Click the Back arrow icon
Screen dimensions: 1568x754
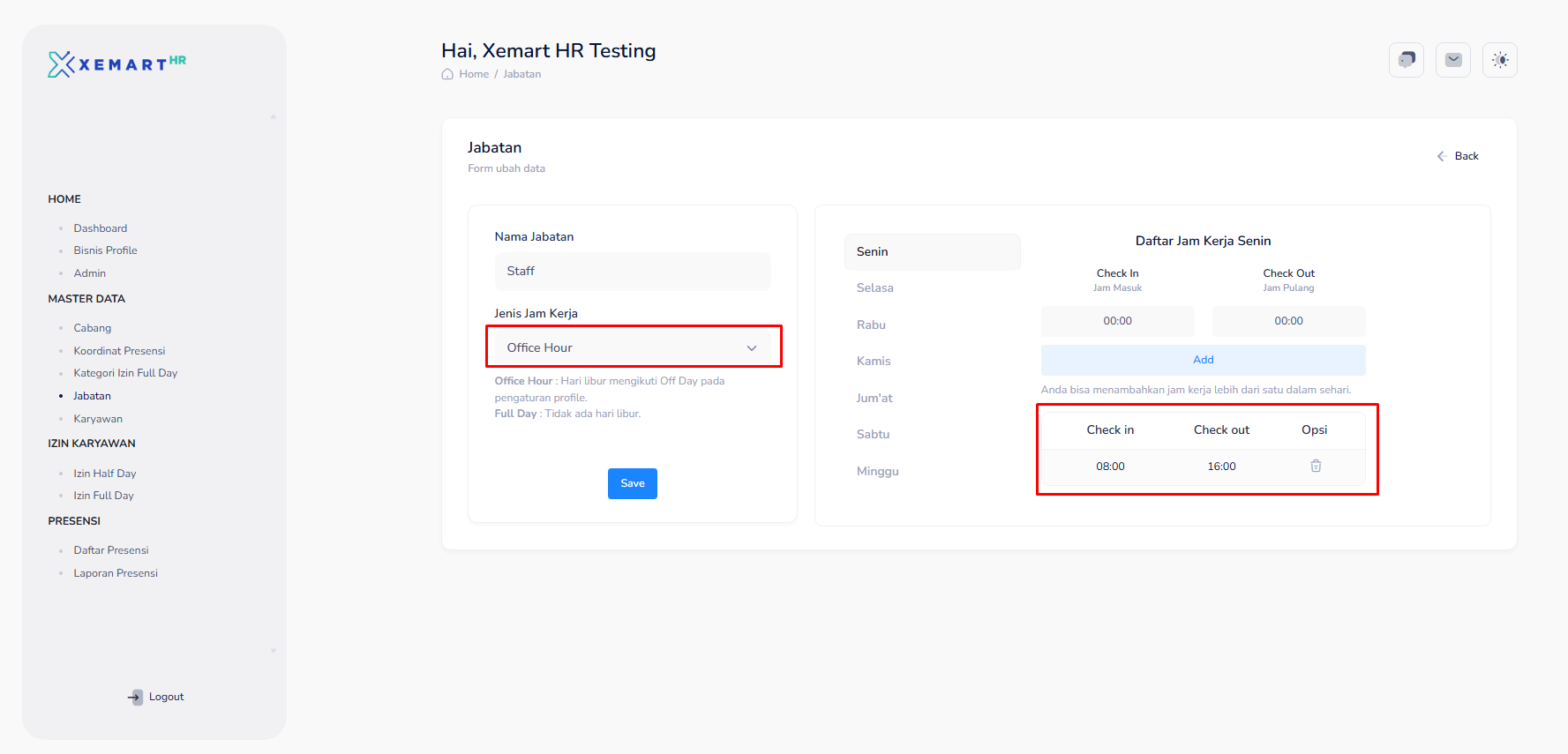click(1441, 156)
